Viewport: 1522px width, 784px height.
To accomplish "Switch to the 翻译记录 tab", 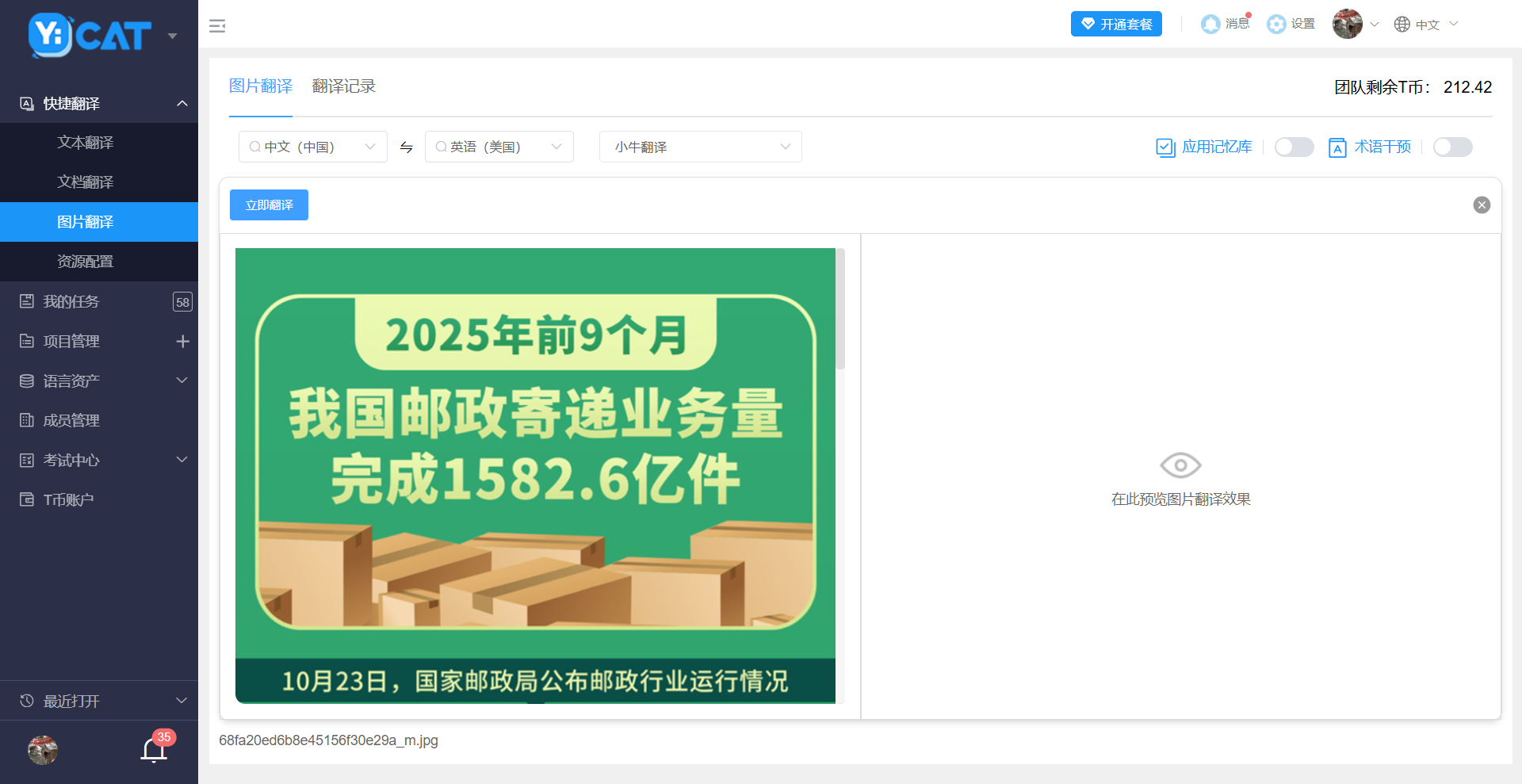I will 343,86.
